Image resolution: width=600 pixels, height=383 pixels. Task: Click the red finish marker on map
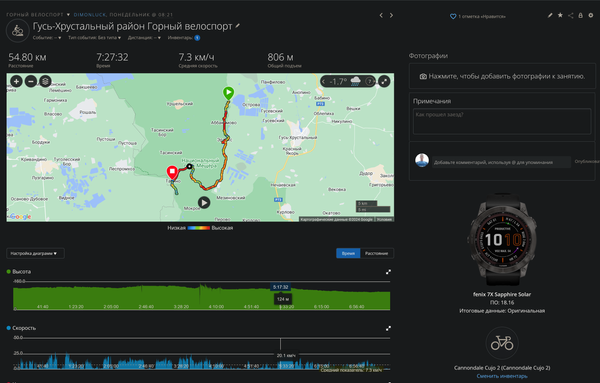pyautogui.click(x=172, y=172)
